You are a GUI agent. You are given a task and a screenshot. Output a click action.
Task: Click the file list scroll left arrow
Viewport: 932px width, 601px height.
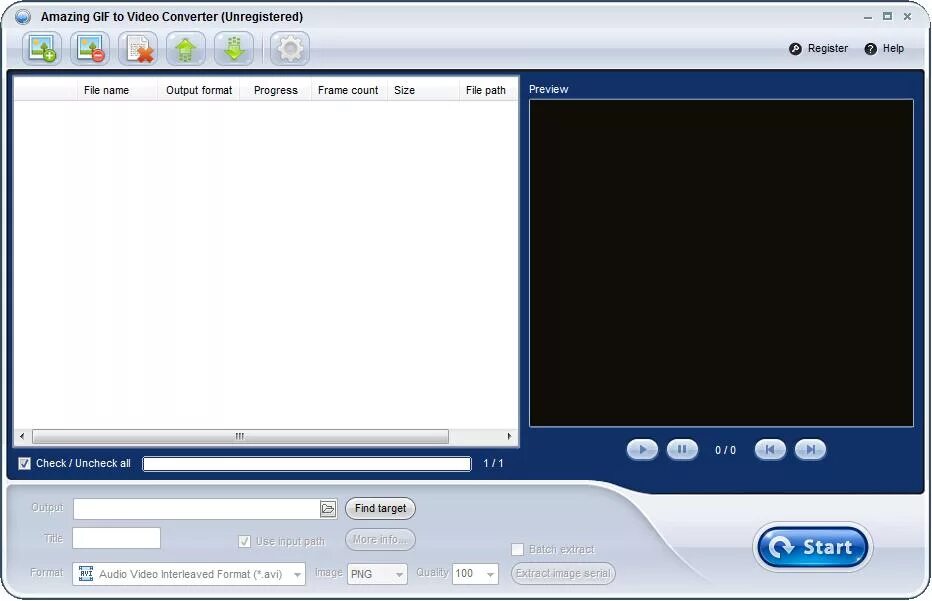click(22, 436)
